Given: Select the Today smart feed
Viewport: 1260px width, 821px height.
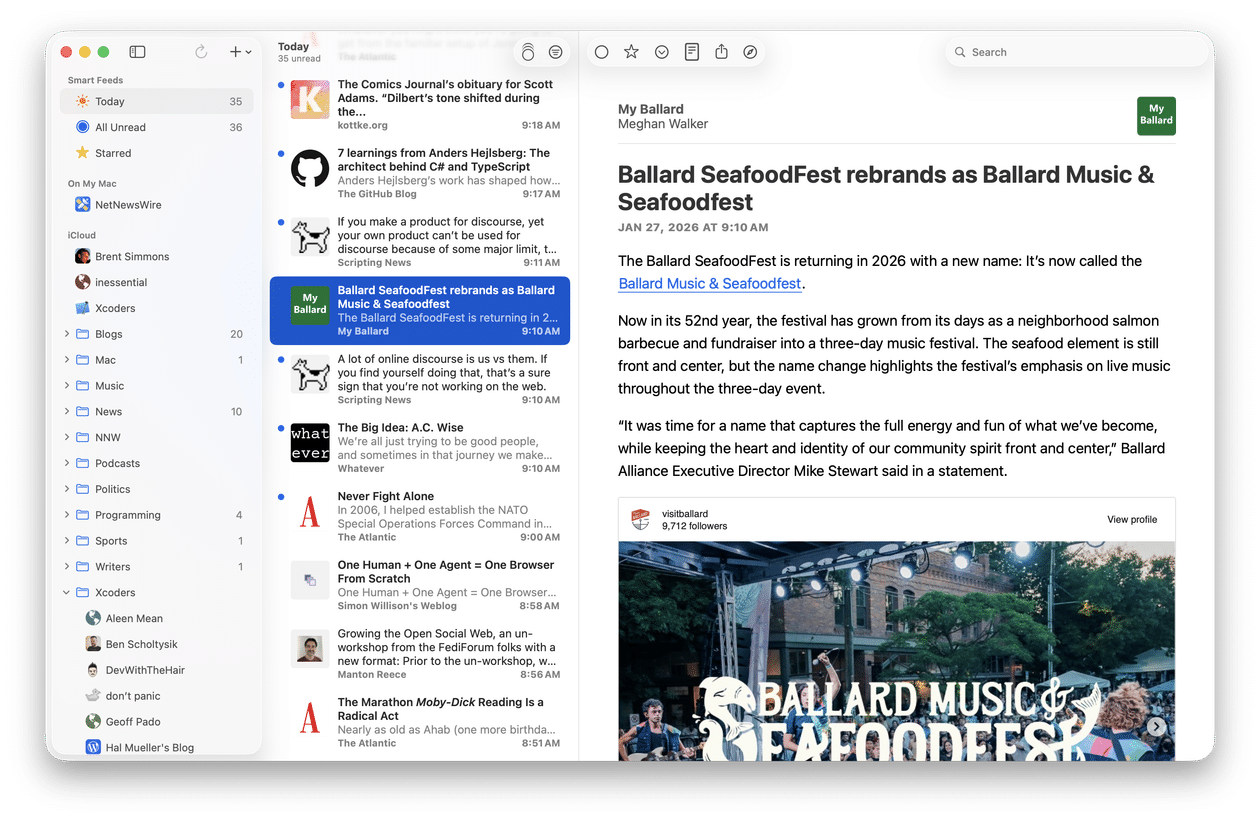Looking at the screenshot, I should point(110,101).
